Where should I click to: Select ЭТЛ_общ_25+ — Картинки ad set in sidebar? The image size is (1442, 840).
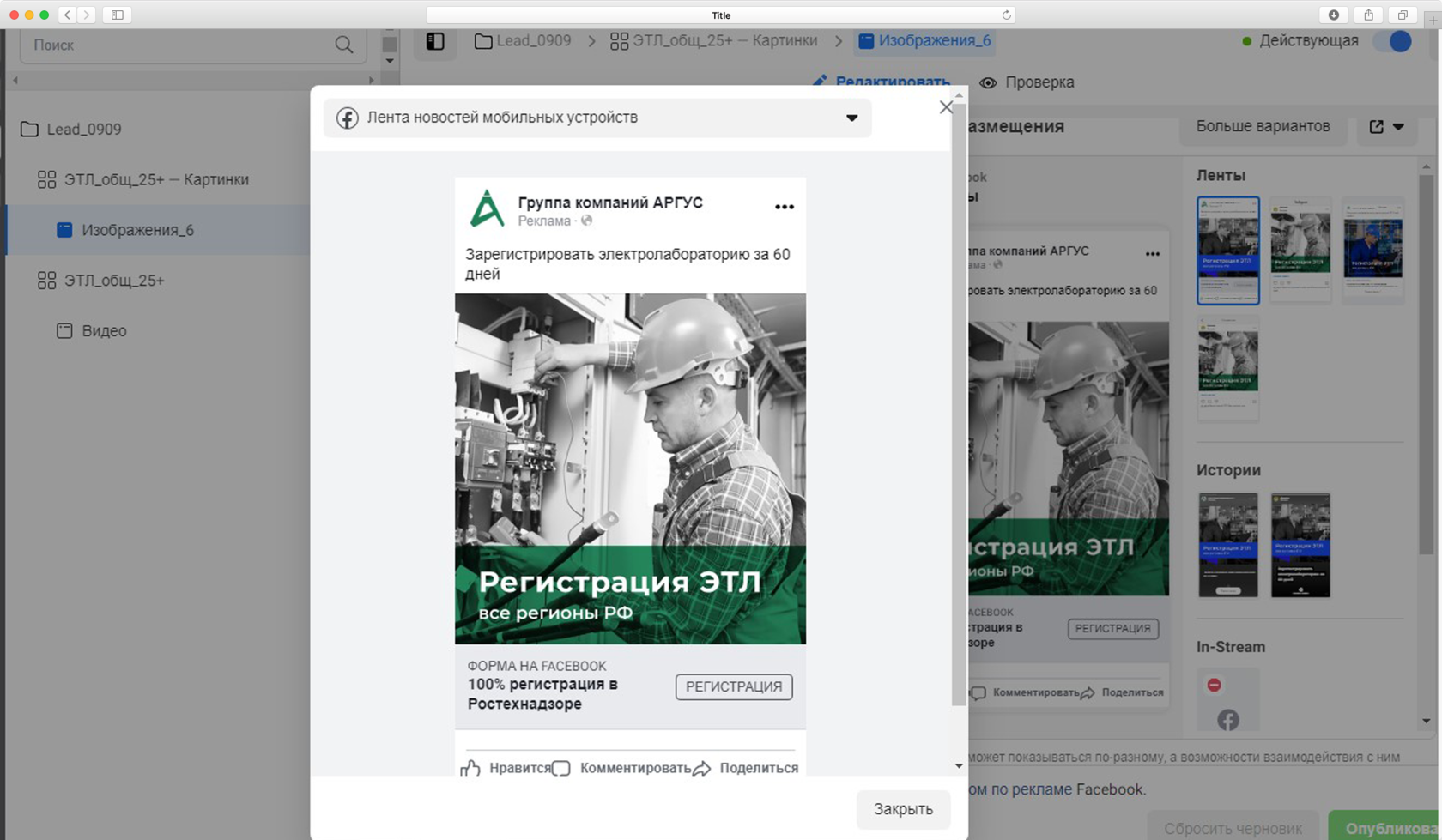click(x=157, y=179)
